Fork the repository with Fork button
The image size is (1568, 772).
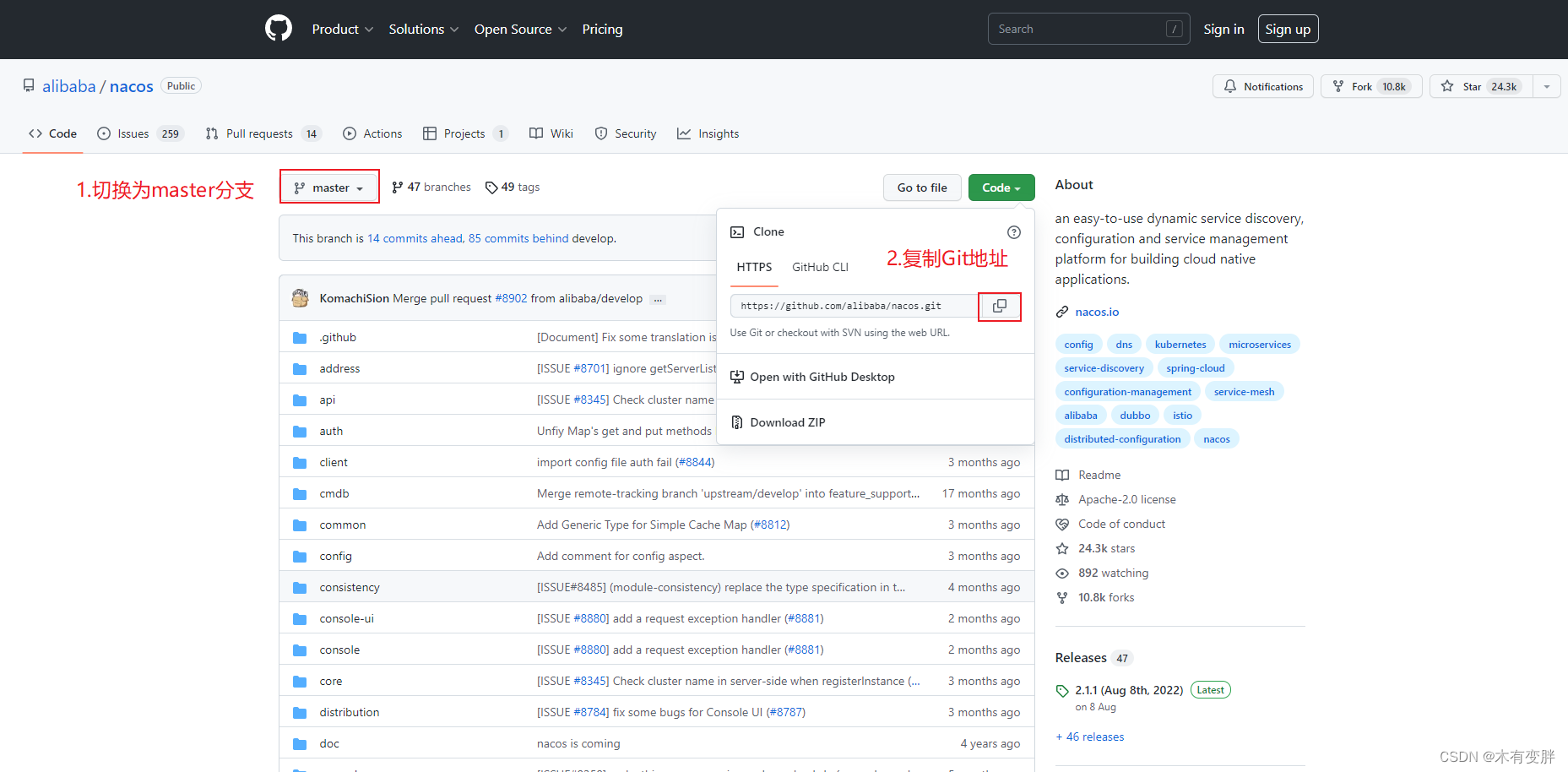[1371, 86]
